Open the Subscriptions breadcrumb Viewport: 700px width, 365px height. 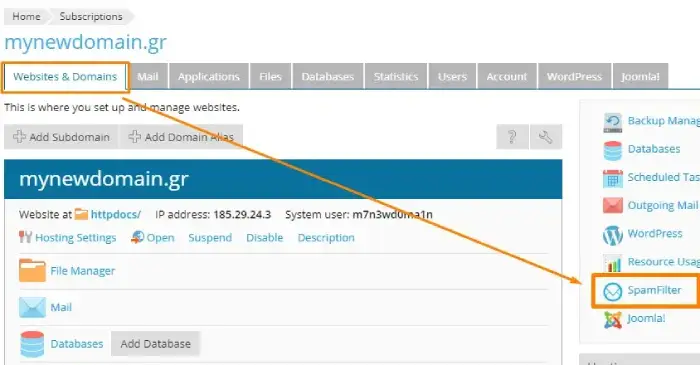click(x=91, y=17)
